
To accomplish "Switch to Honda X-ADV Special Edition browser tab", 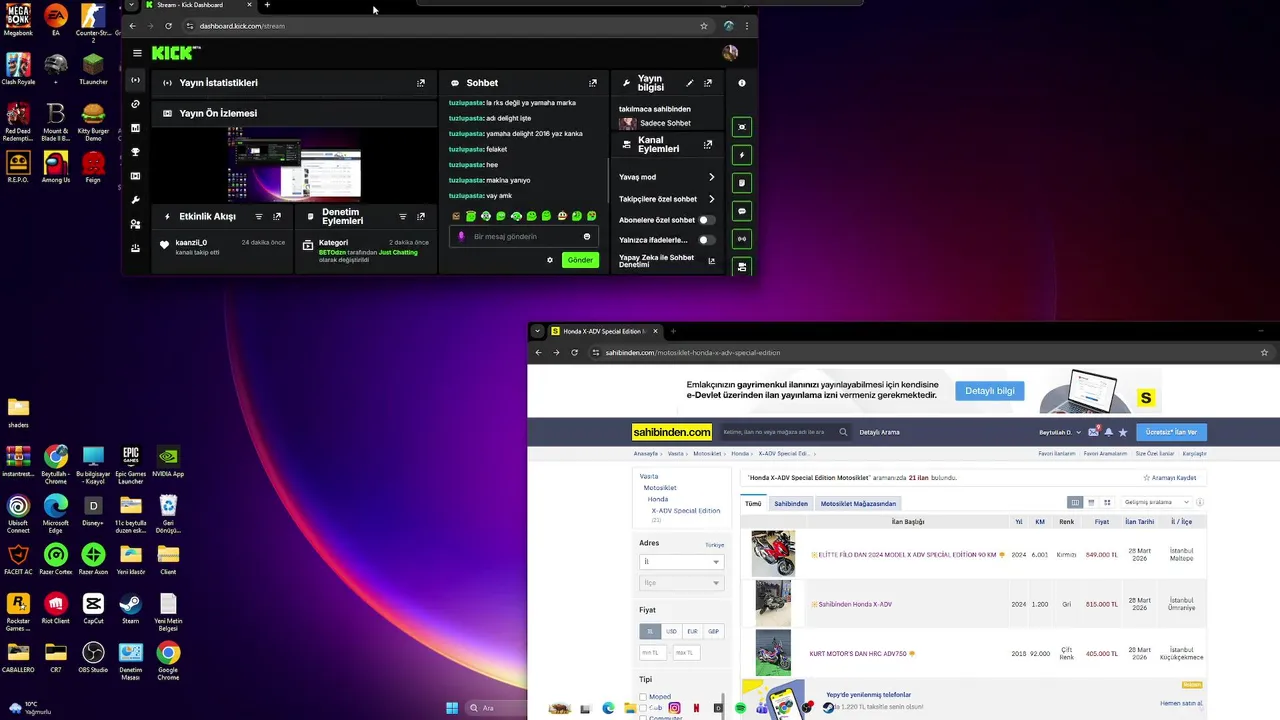I will click(604, 331).
